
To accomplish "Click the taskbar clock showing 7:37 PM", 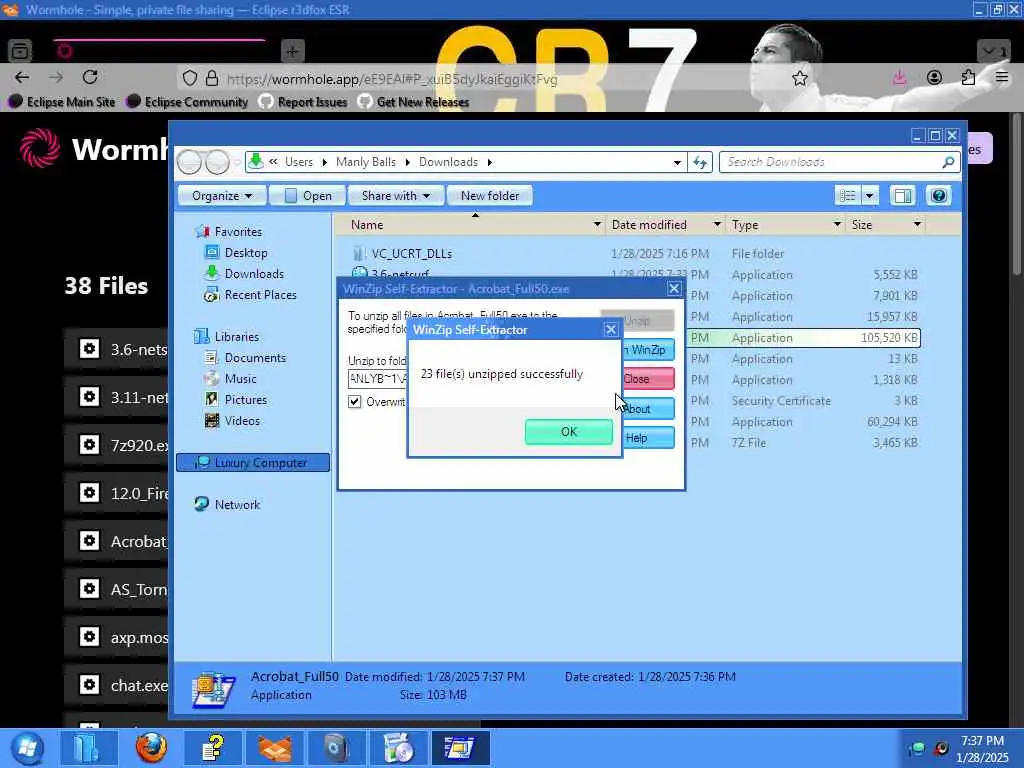I will pyautogui.click(x=982, y=741).
